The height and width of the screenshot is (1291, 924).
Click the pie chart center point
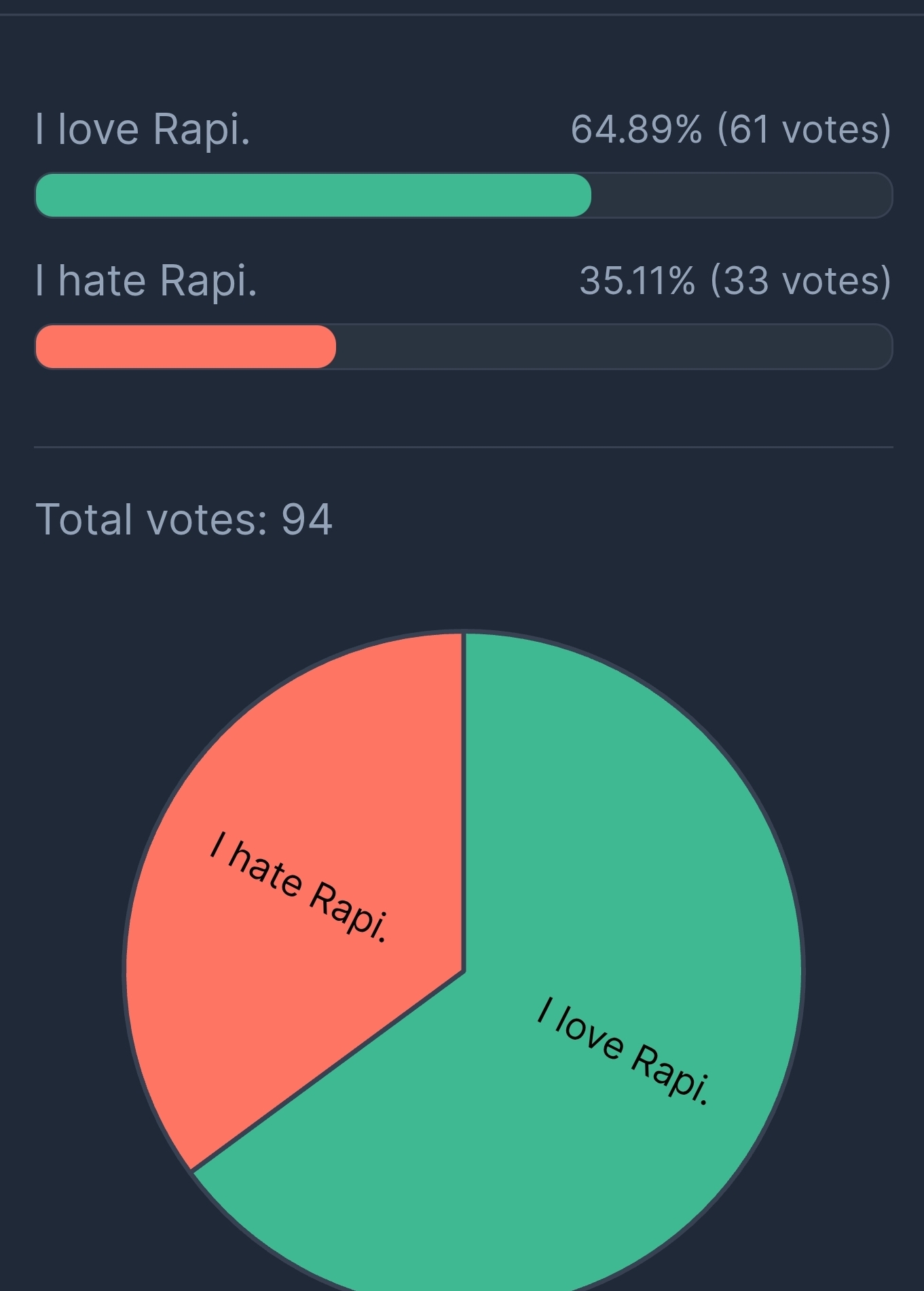click(464, 972)
